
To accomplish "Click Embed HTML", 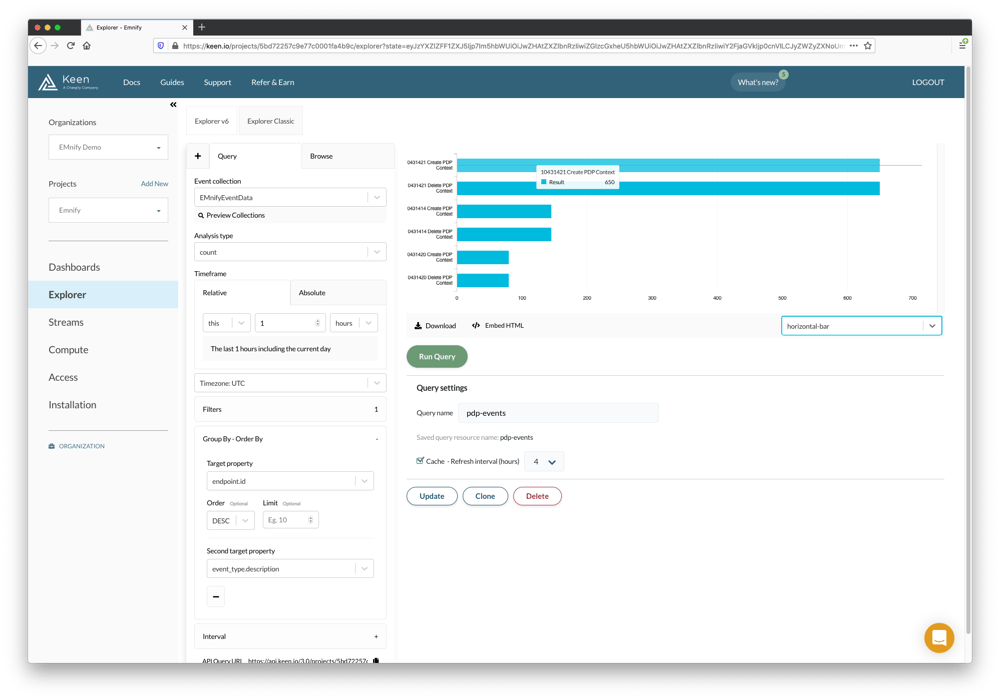I will 498,326.
